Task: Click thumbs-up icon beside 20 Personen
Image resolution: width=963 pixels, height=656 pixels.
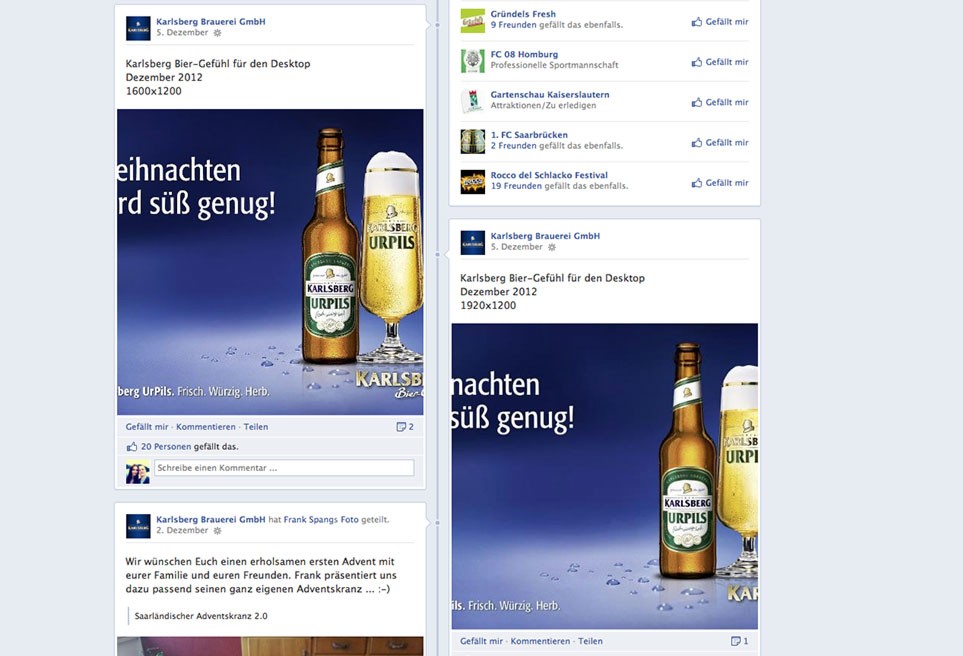Action: (x=131, y=447)
